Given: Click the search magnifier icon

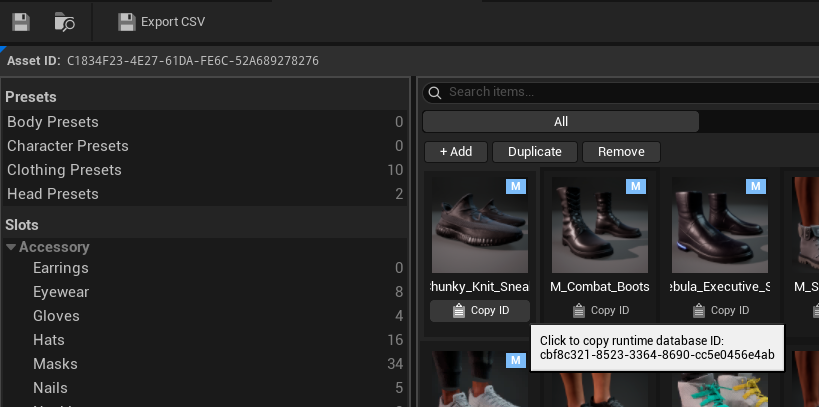Looking at the screenshot, I should coord(435,92).
